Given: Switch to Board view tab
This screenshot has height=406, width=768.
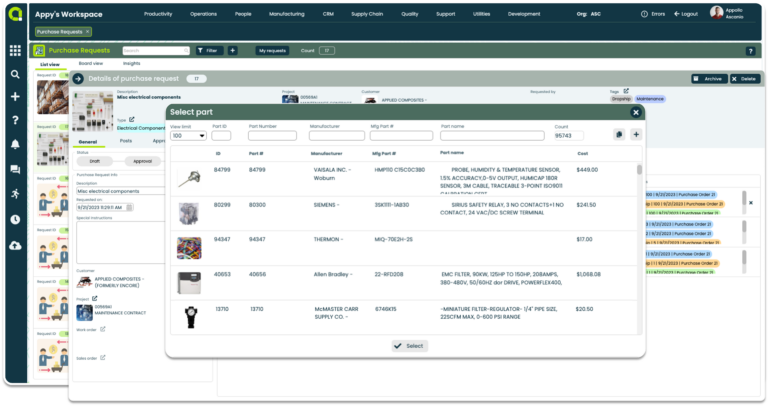Looking at the screenshot, I should pyautogui.click(x=91, y=64).
